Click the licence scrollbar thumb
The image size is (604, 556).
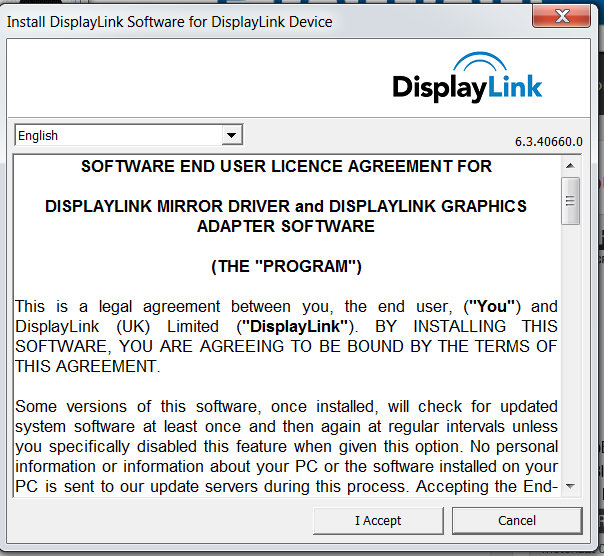click(570, 201)
